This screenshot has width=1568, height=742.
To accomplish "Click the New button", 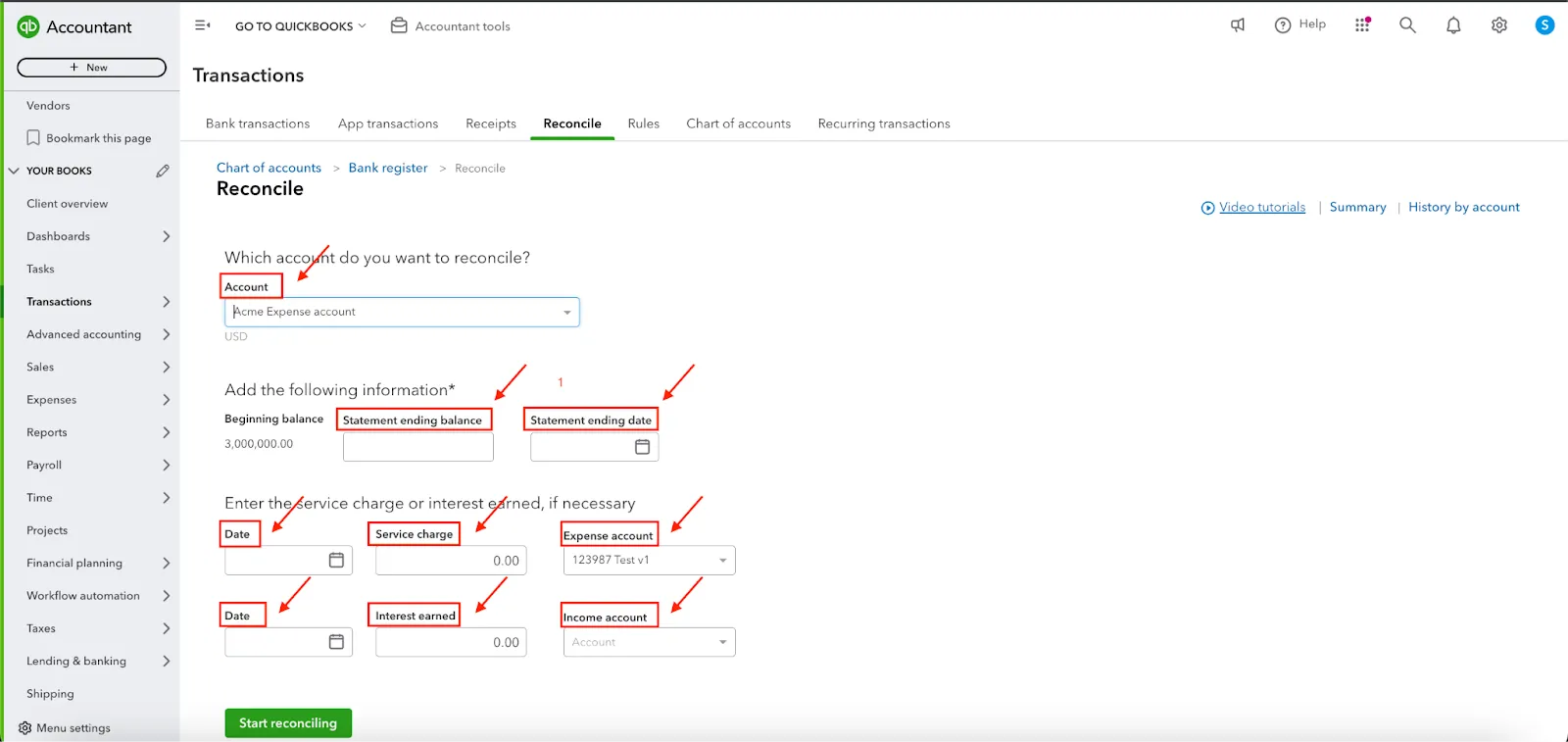I will pos(91,68).
